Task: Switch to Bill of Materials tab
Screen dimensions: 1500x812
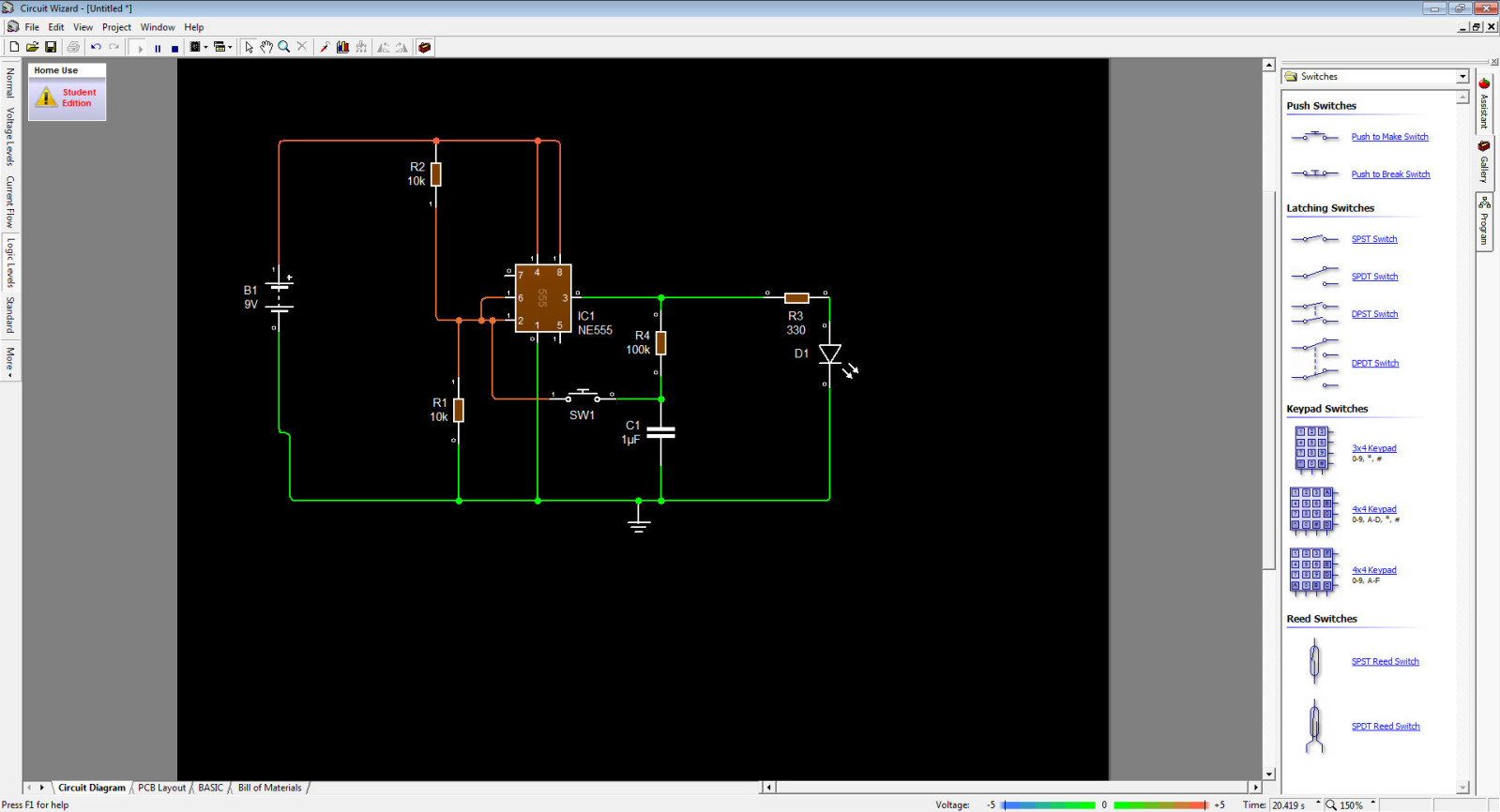Action: point(269,788)
